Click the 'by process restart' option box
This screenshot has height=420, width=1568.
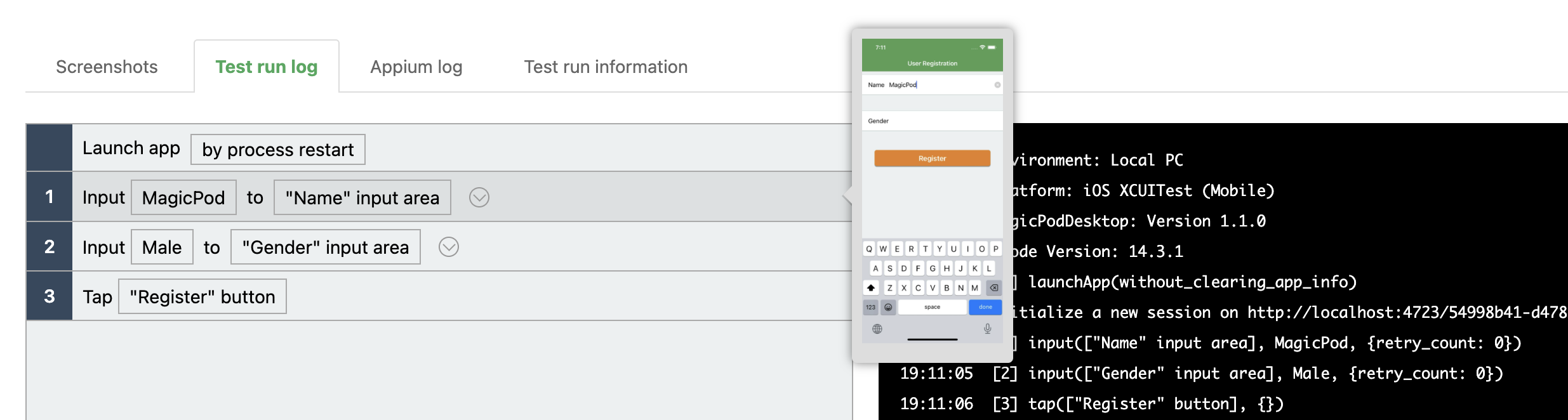click(x=278, y=150)
